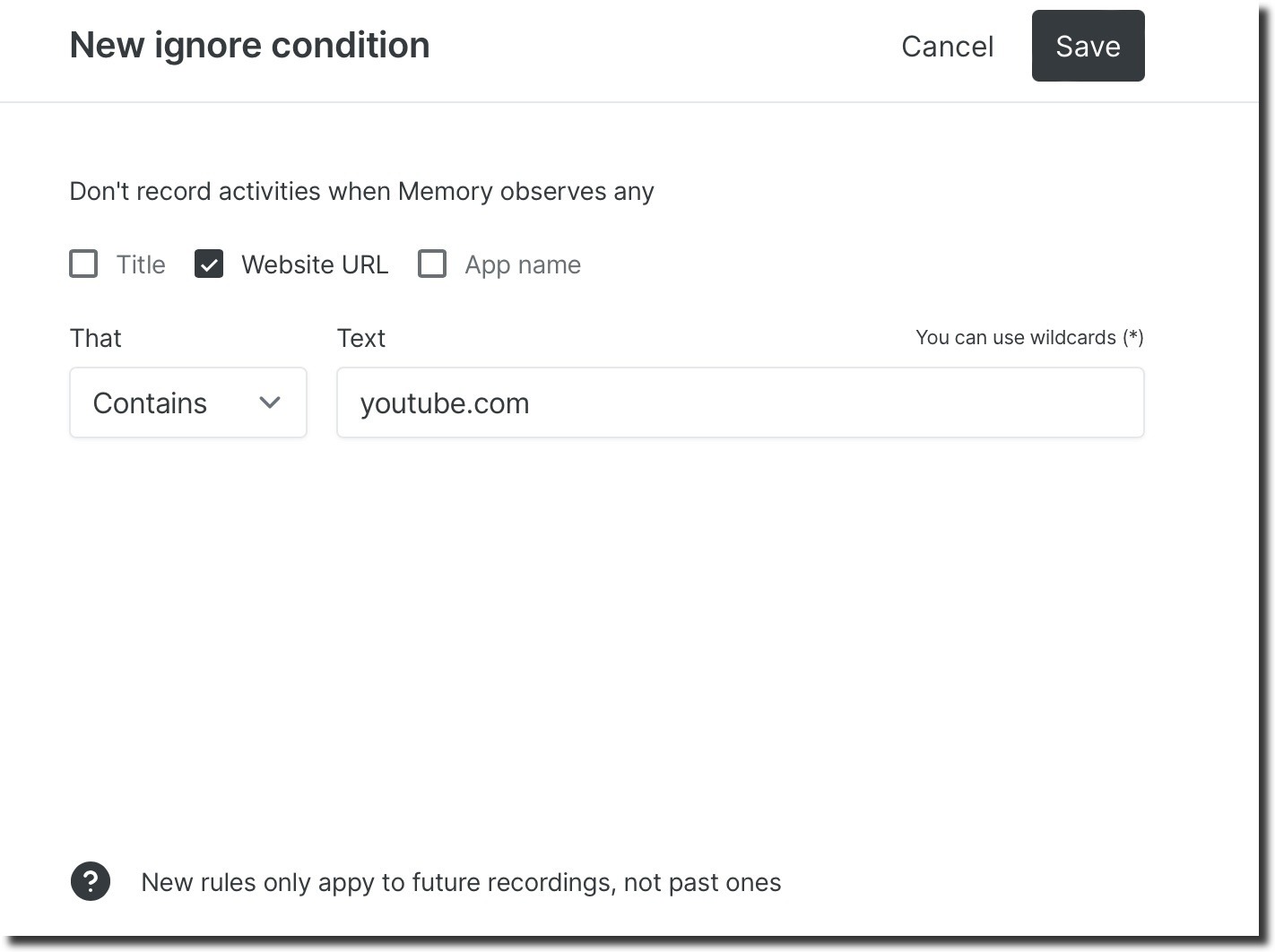Click the That field label

pos(95,338)
